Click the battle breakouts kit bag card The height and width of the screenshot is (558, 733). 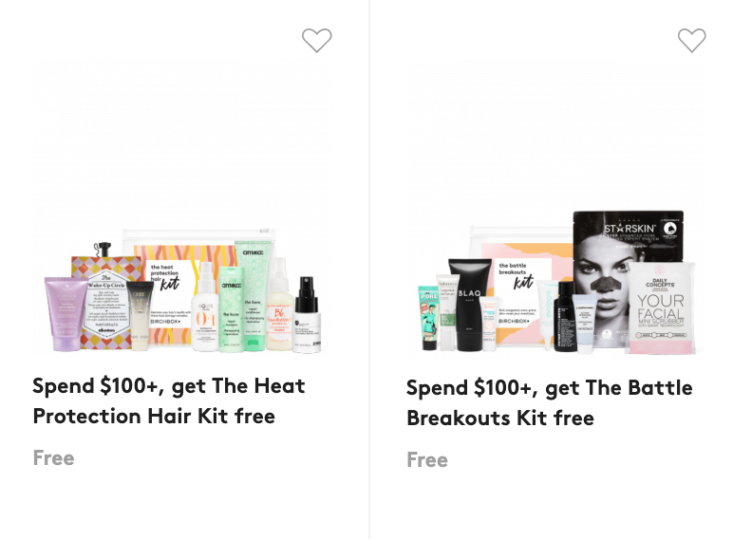(524, 292)
